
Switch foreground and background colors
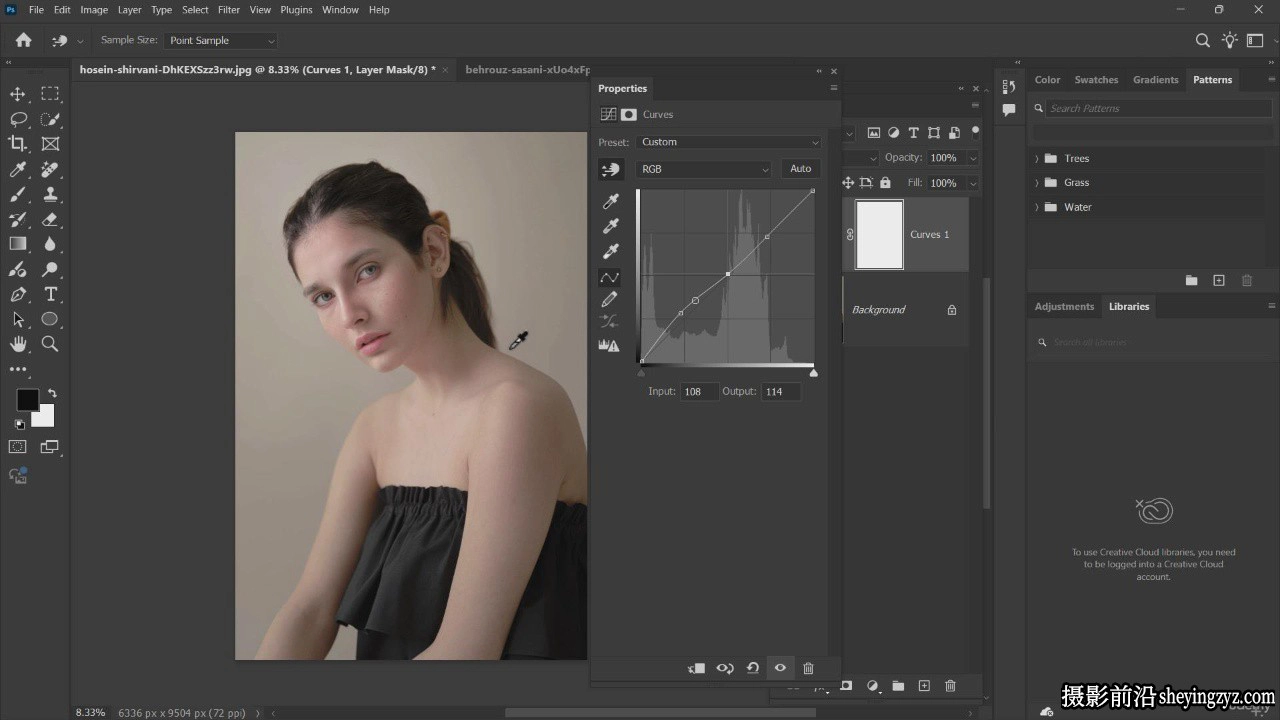coord(52,394)
